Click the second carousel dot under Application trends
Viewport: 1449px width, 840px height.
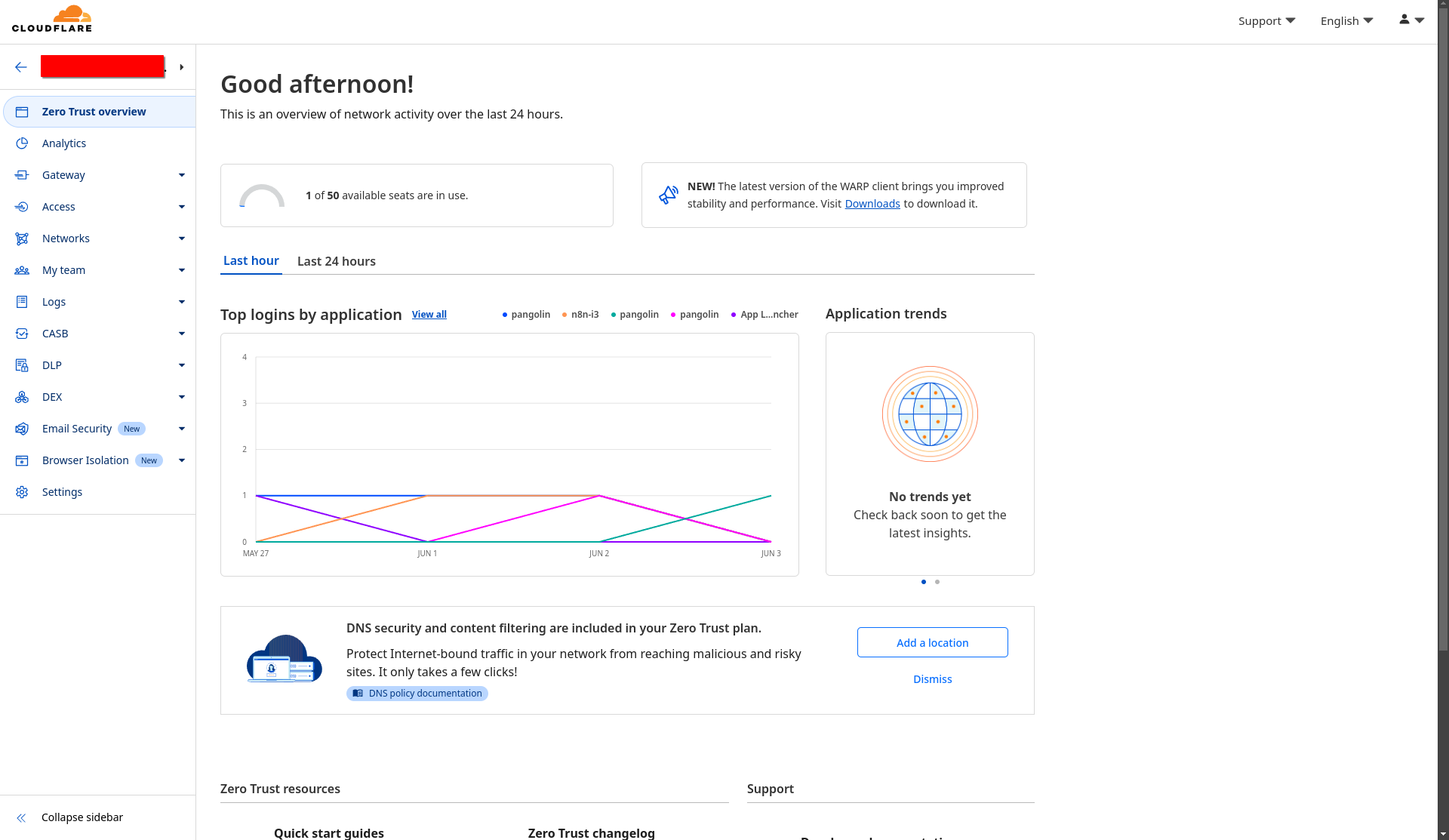click(937, 582)
